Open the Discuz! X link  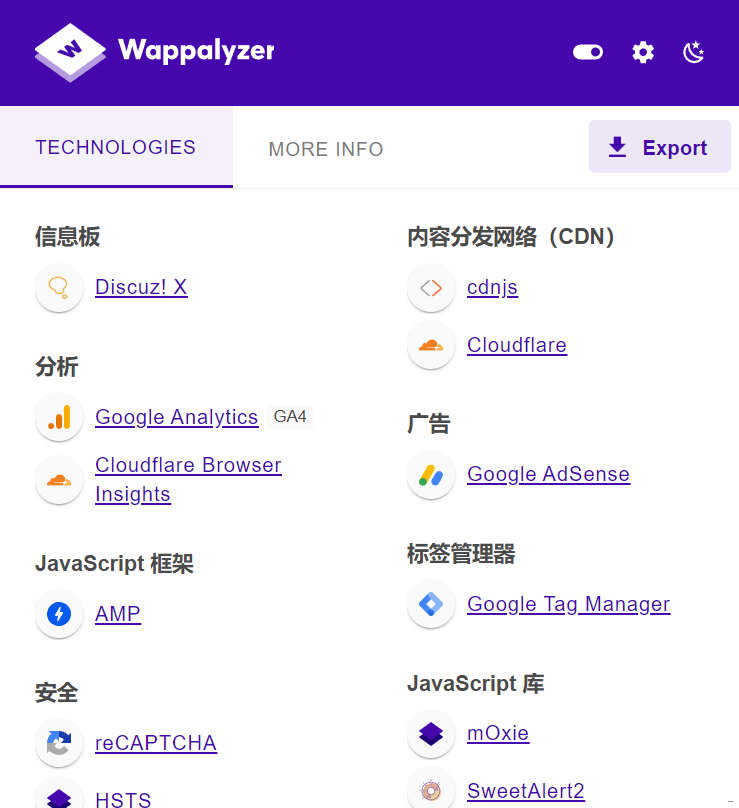coord(141,287)
